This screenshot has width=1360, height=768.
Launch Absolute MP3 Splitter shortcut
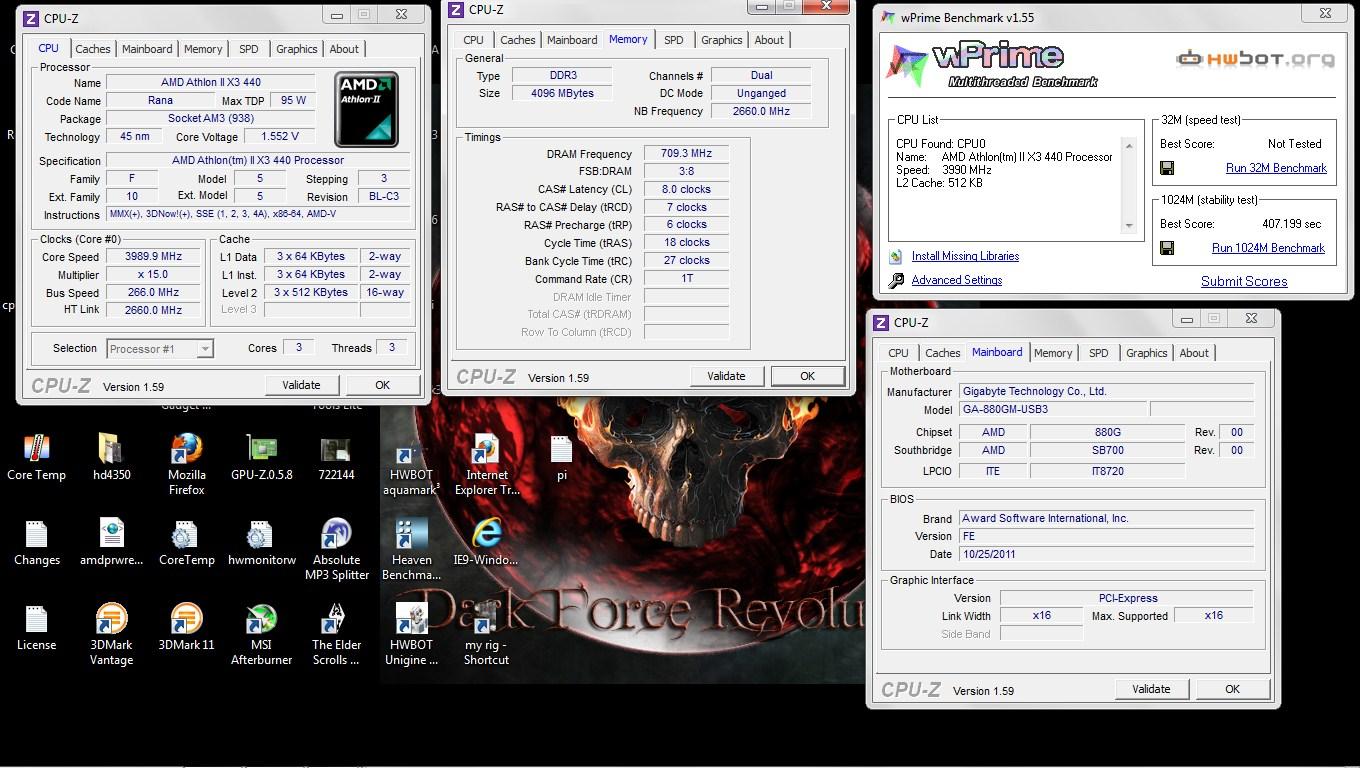(336, 535)
